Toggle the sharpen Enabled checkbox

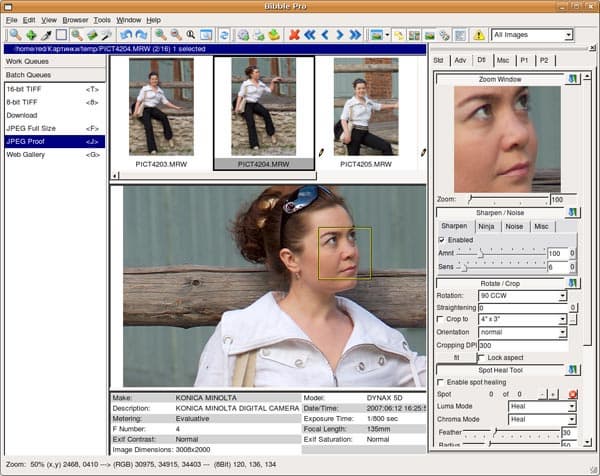tap(442, 240)
